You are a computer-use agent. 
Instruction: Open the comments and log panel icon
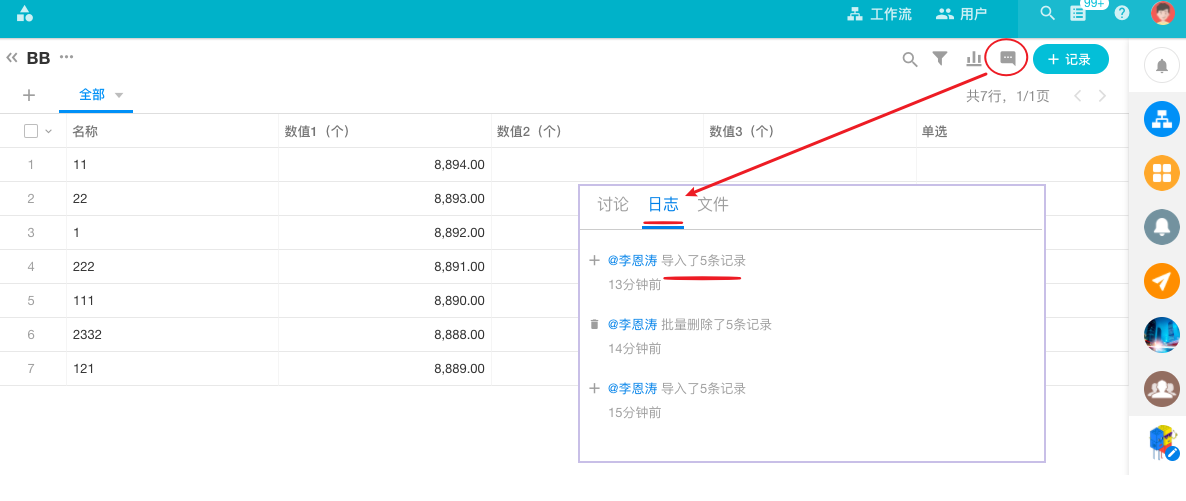point(1007,59)
